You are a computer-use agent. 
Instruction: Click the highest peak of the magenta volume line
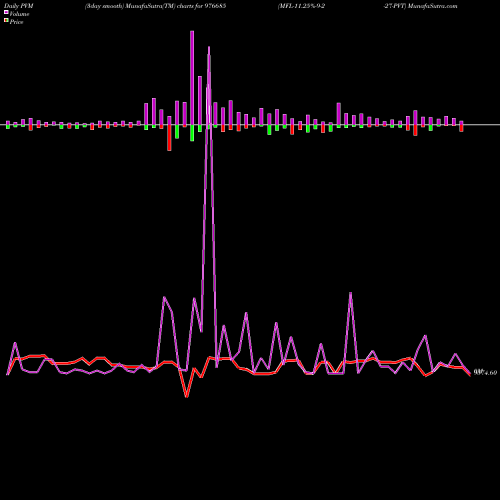tap(209, 48)
